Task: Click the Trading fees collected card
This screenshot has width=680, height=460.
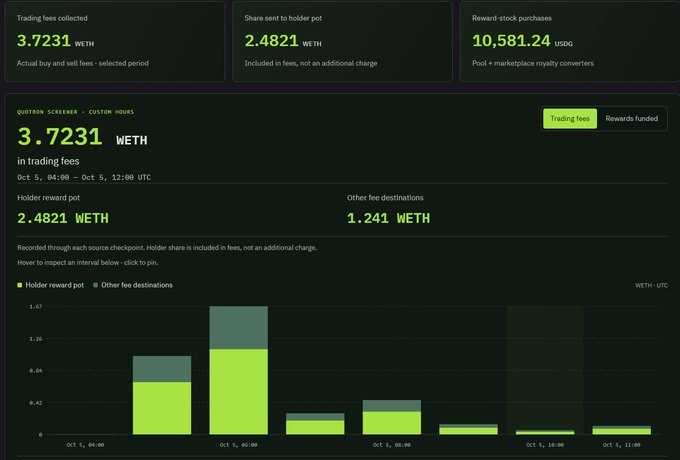Action: click(x=115, y=41)
